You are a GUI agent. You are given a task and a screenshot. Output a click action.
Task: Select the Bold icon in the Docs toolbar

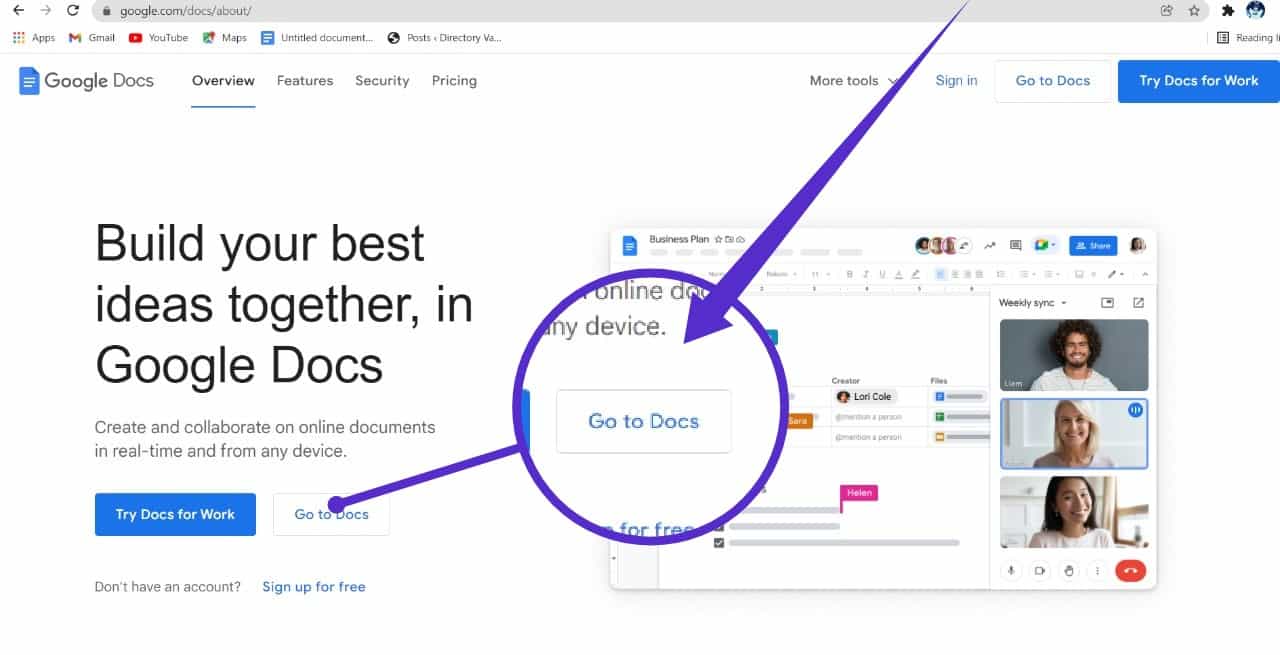click(x=849, y=274)
